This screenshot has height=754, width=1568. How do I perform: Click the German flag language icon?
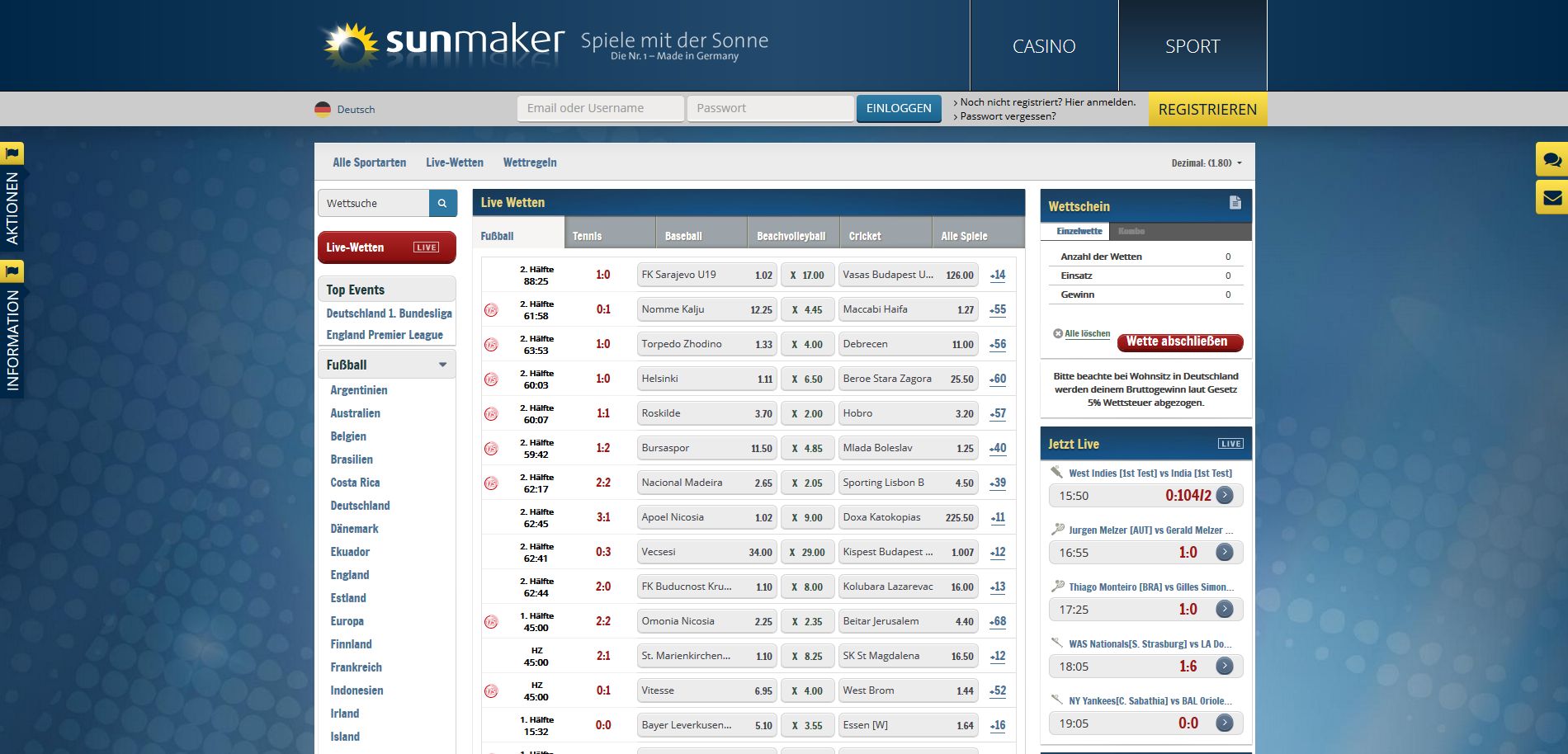323,109
